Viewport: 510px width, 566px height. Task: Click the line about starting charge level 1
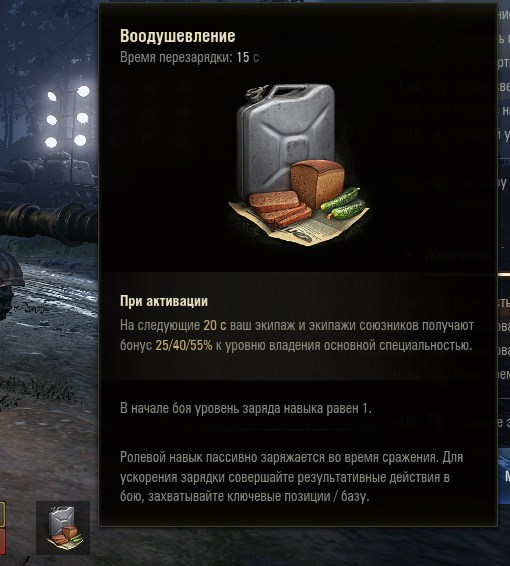click(245, 408)
